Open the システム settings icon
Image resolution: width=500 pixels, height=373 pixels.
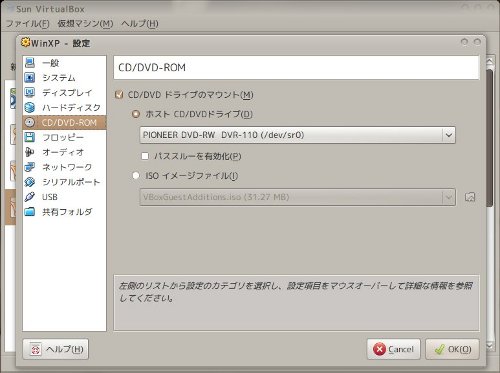tap(30, 78)
